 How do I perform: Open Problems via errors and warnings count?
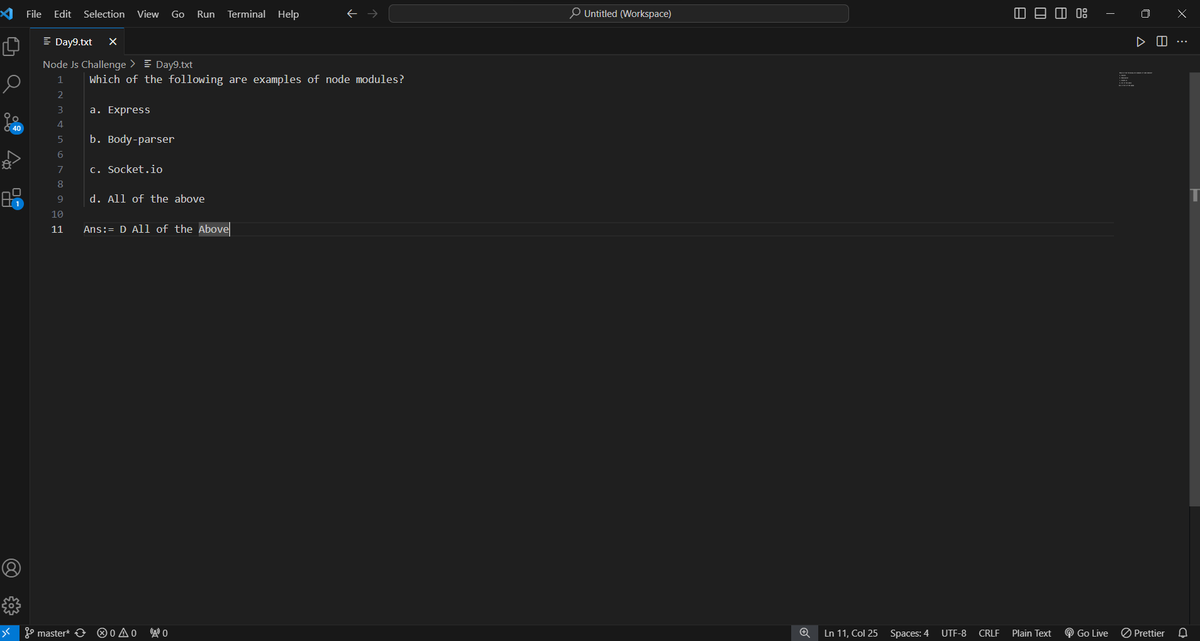tap(117, 633)
